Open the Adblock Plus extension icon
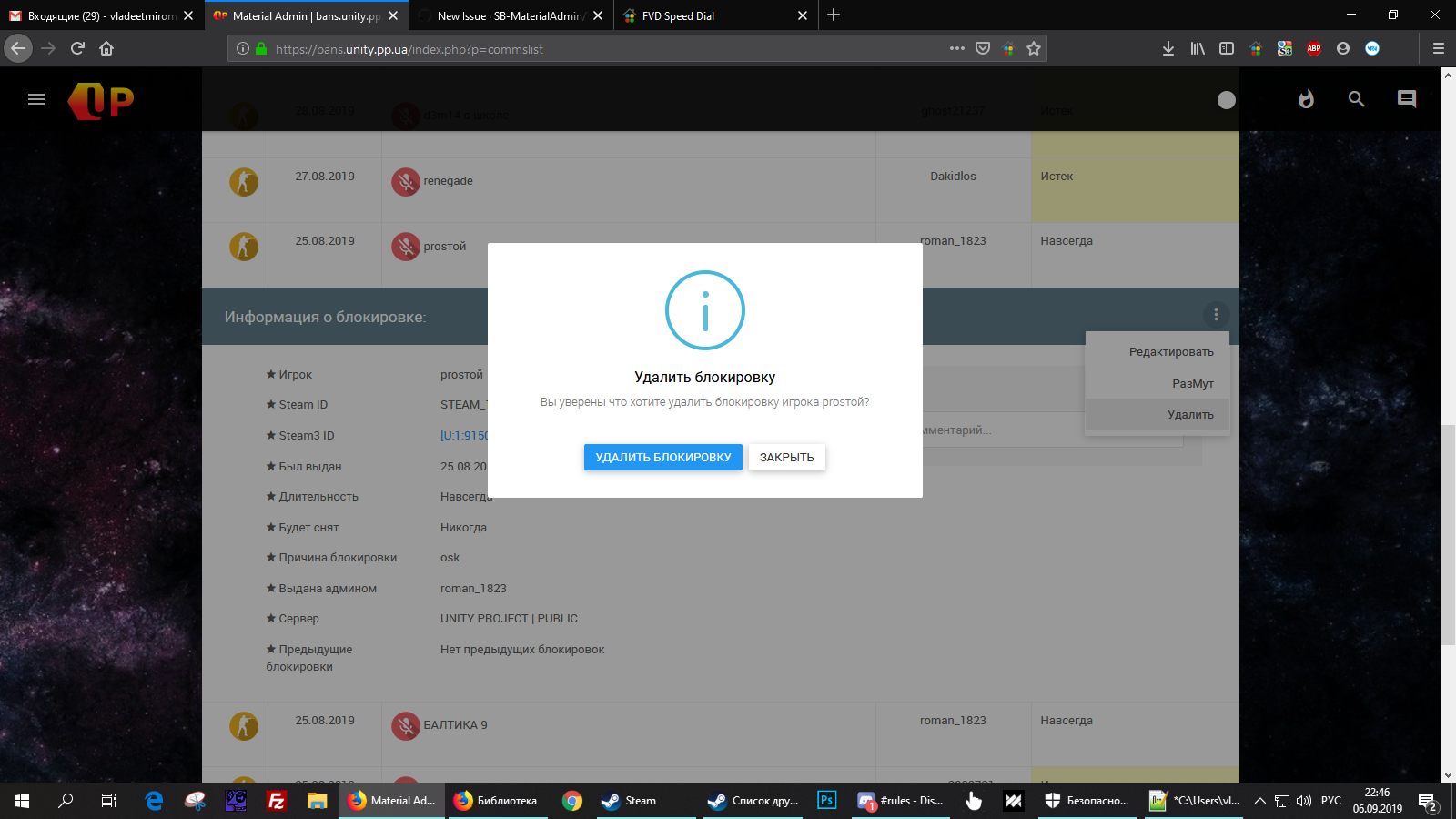This screenshot has height=819, width=1456. (1314, 48)
